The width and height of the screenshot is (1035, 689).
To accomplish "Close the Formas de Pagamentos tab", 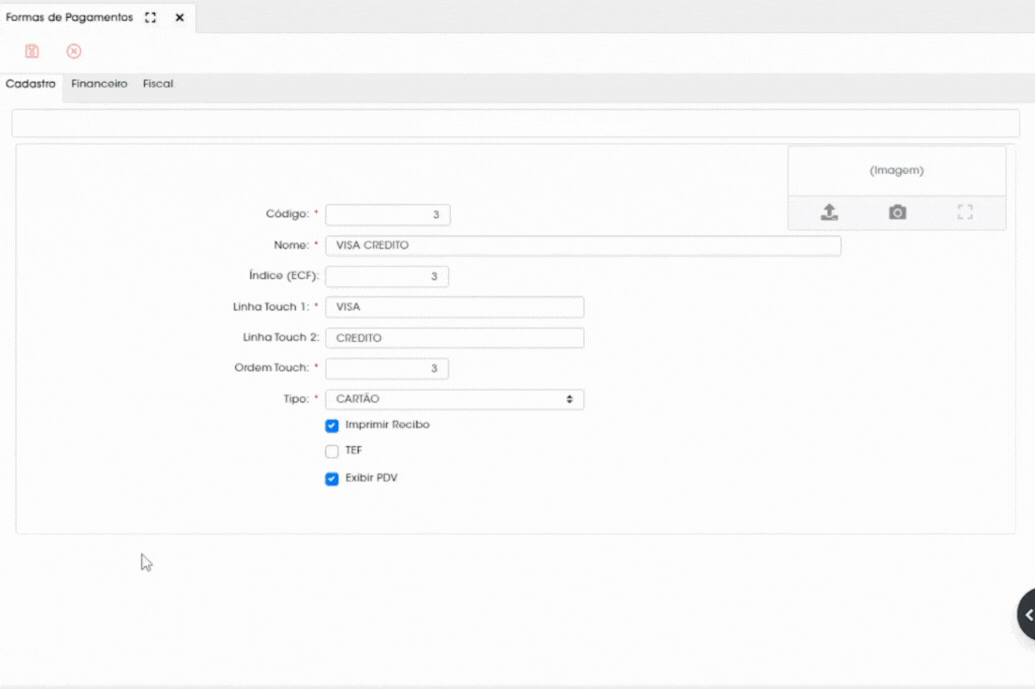I will 180,18.
